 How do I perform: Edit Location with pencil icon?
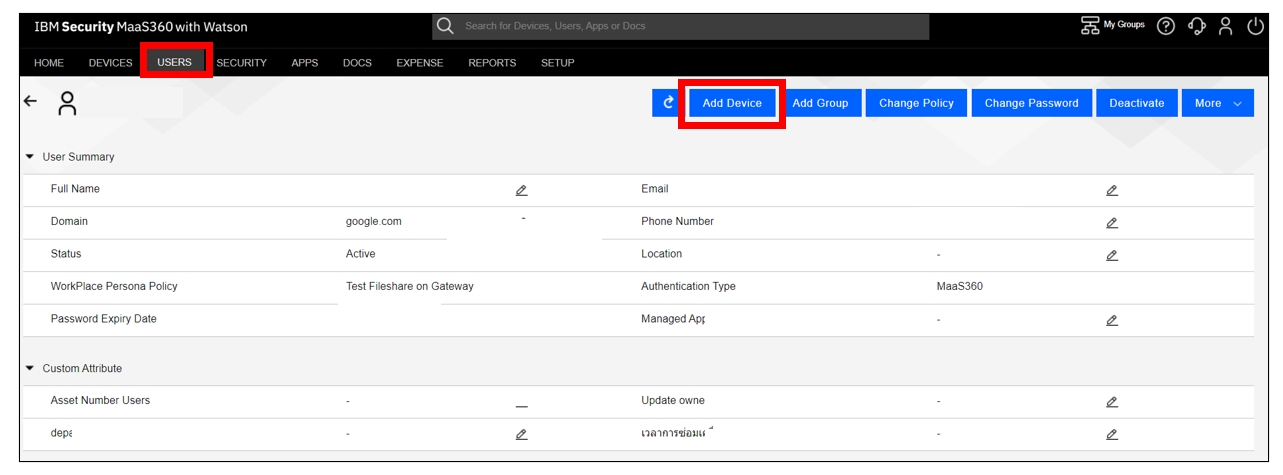pos(1112,255)
